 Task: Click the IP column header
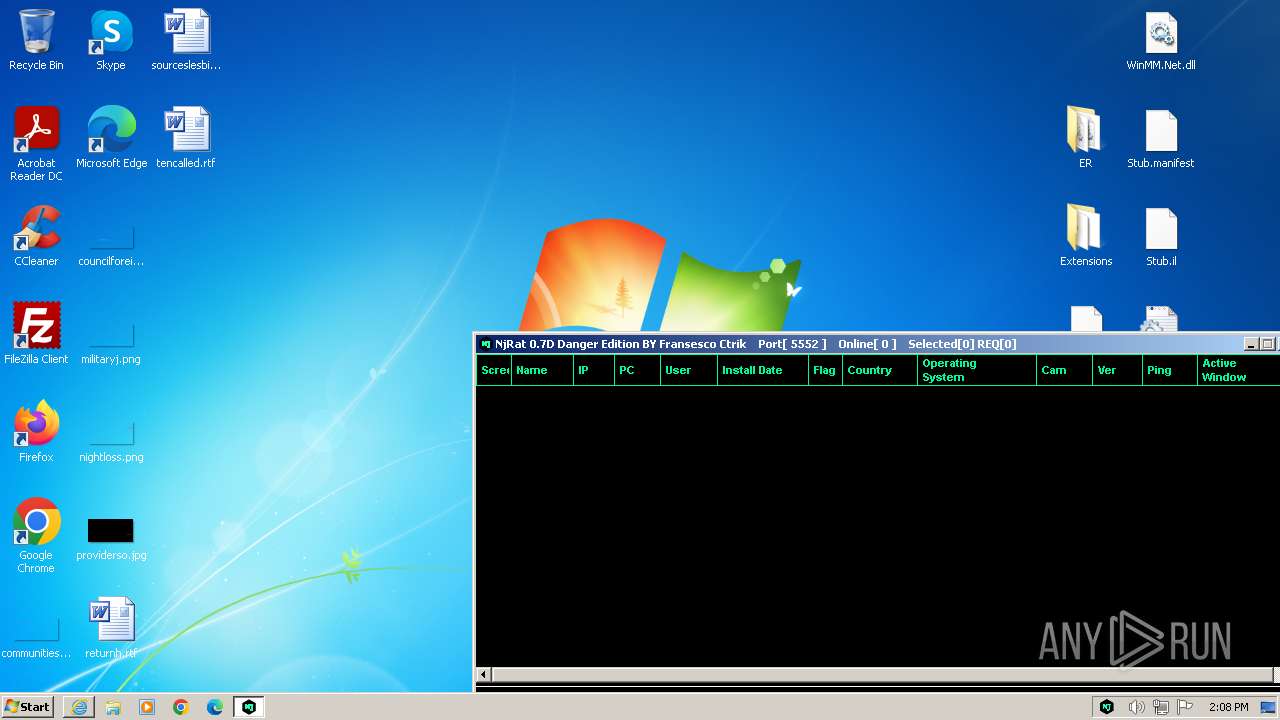[x=594, y=370]
